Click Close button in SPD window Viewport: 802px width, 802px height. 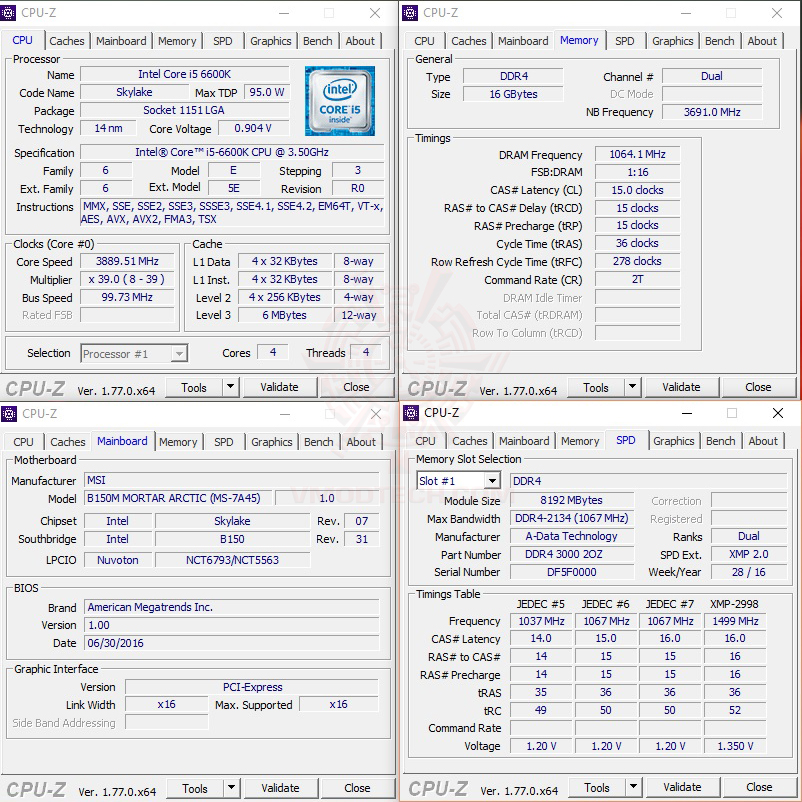(x=760, y=787)
